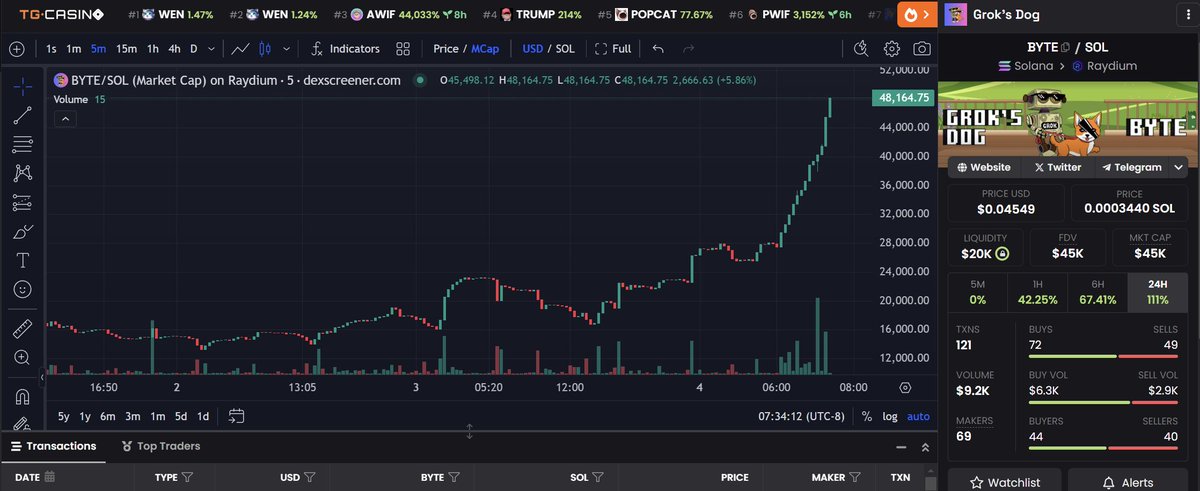Take a chart snapshot with the camera
Image resolution: width=1200 pixels, height=491 pixels.
click(x=922, y=48)
